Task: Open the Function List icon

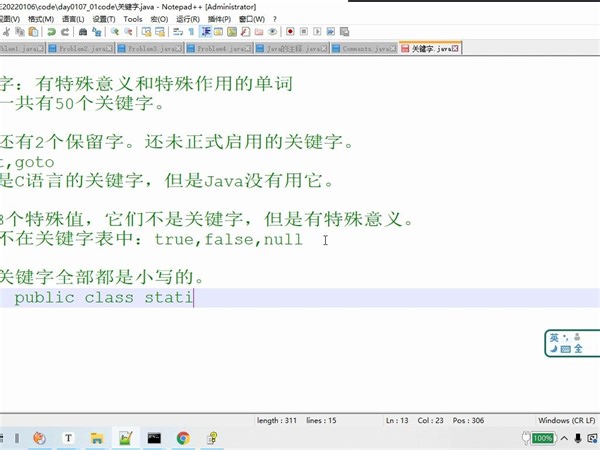Action: pyautogui.click(x=246, y=32)
